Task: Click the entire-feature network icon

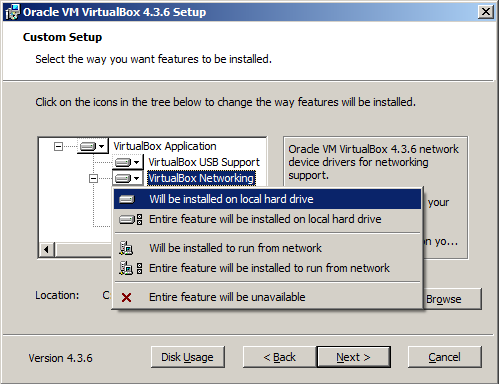Action: pyautogui.click(x=131, y=268)
